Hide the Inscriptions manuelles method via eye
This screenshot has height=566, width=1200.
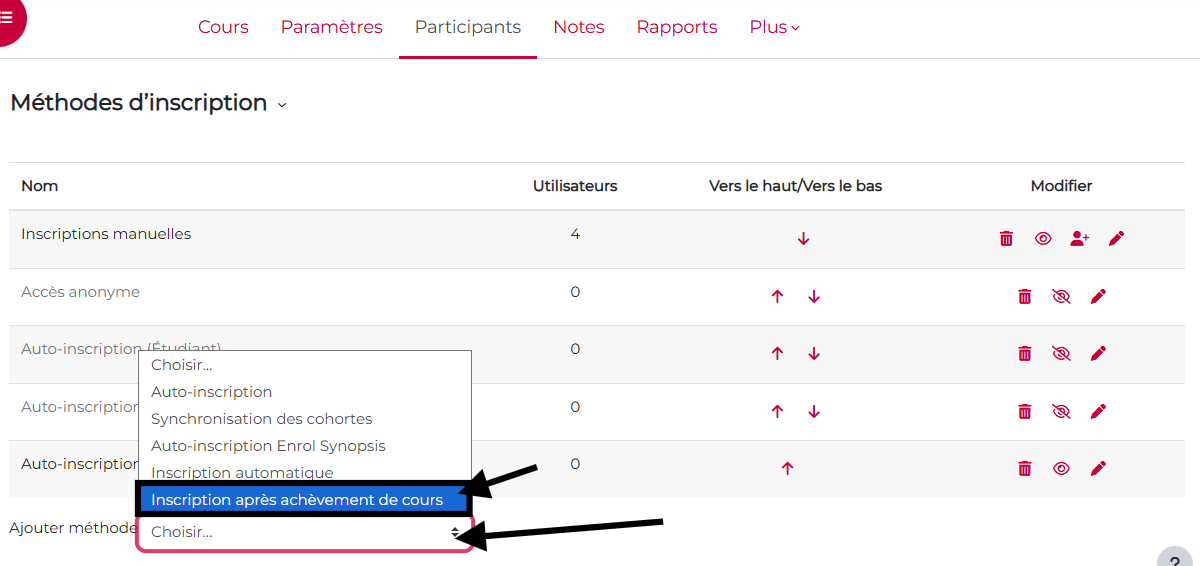click(x=1043, y=238)
